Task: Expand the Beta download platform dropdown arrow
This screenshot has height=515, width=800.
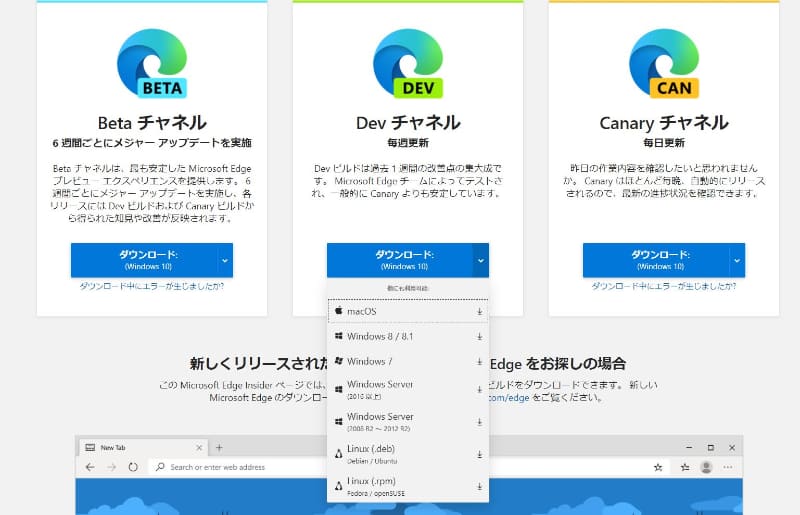Action: pyautogui.click(x=225, y=260)
